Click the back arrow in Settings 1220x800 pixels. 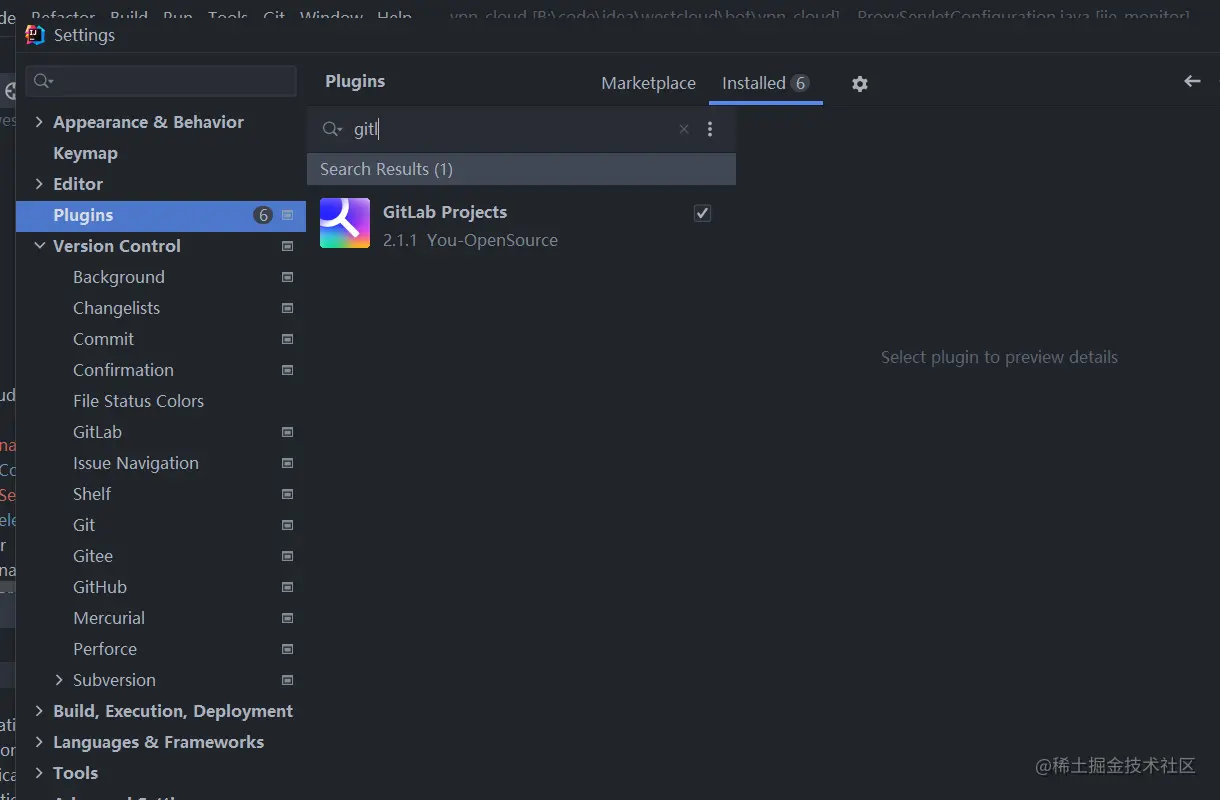(x=1192, y=81)
